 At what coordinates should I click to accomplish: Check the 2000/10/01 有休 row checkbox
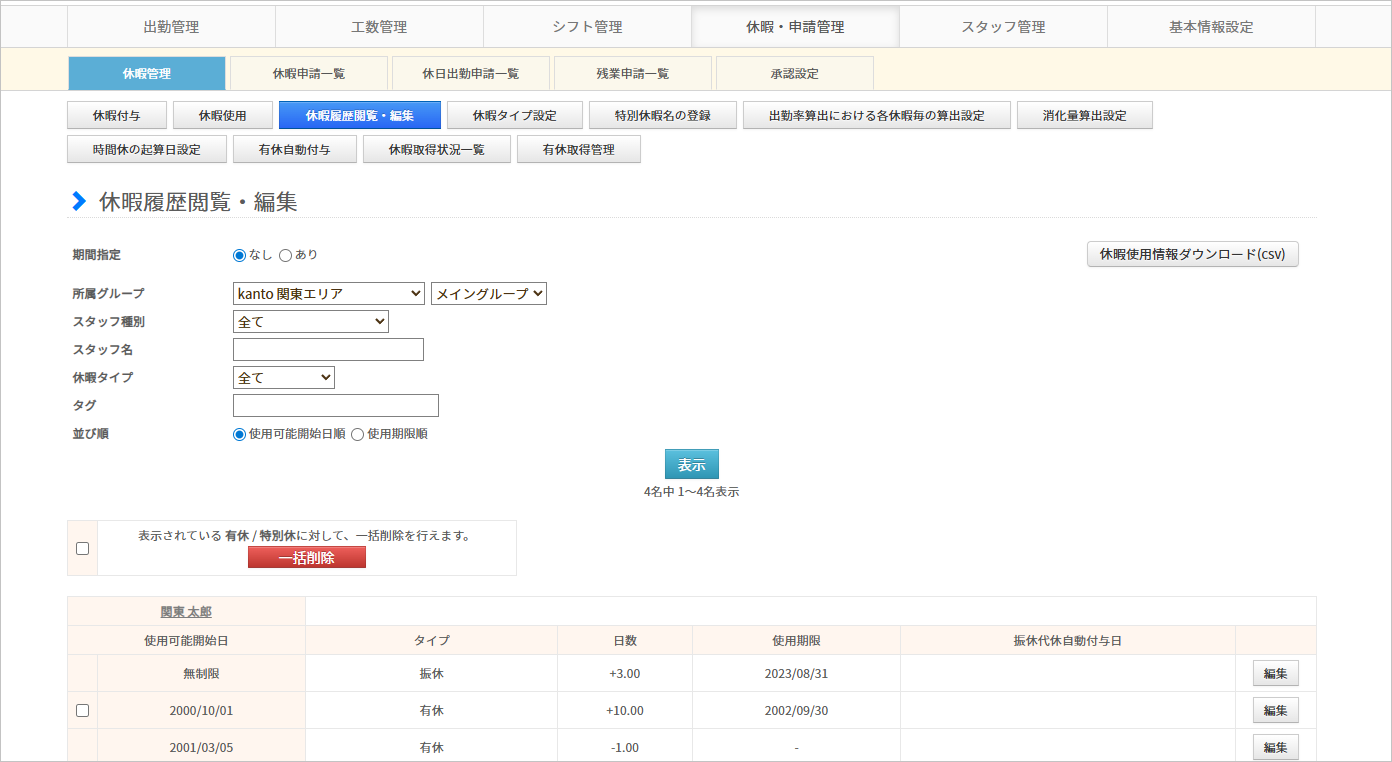pos(83,710)
